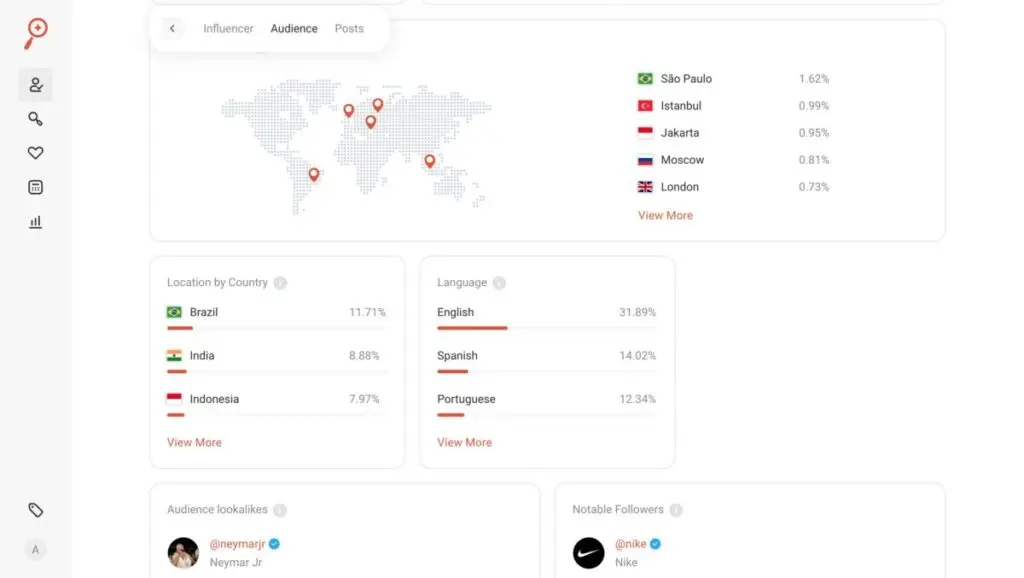Expand city list with View More
Screen dimensions: 1024x578
(665, 215)
